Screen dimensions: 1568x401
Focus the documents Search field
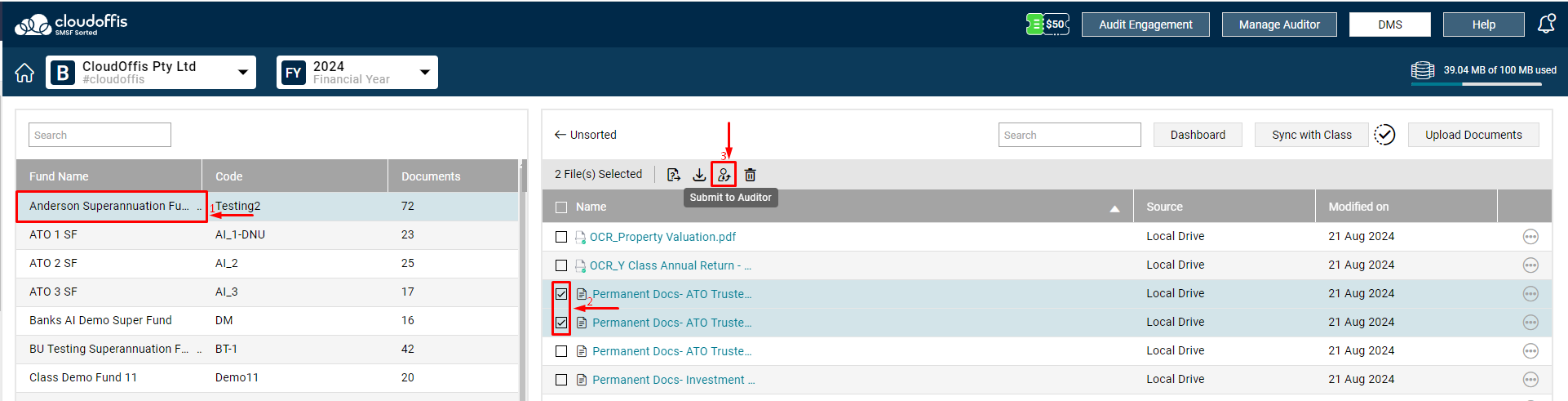tap(1070, 135)
